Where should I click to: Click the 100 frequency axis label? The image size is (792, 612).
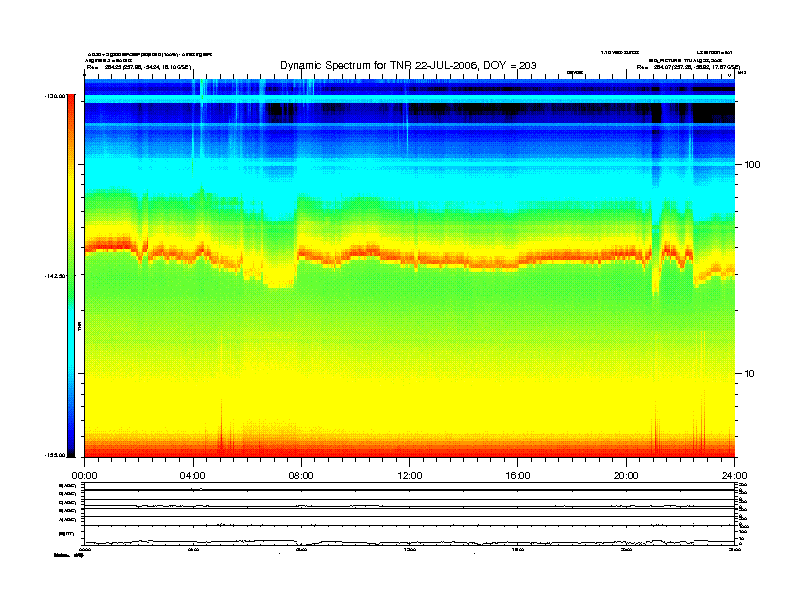752,165
